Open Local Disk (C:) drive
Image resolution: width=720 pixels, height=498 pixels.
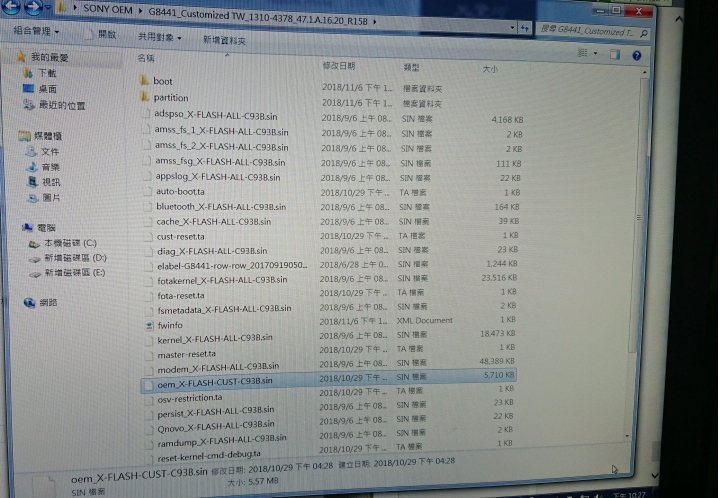click(70, 243)
